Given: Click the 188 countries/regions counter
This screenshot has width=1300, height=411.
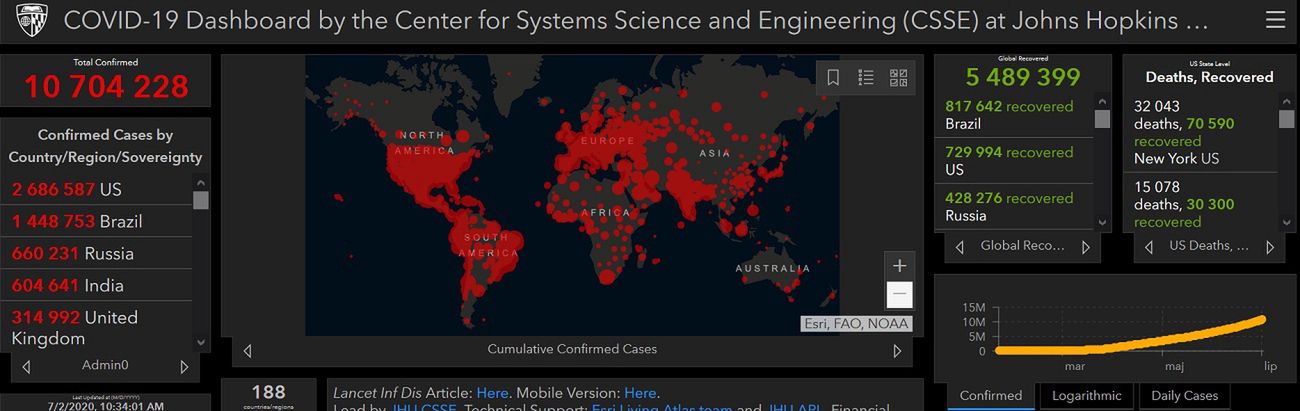Looking at the screenshot, I should pos(268,392).
